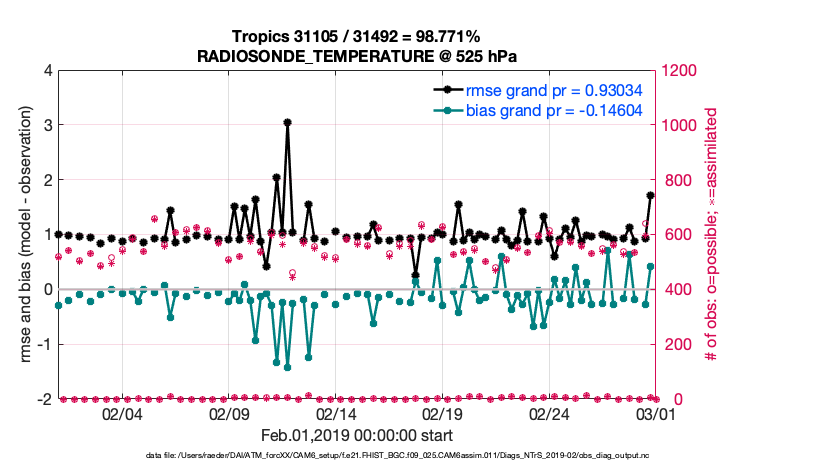Click the 02/19 x-axis tick label
830x470 pixels.
tap(442, 414)
